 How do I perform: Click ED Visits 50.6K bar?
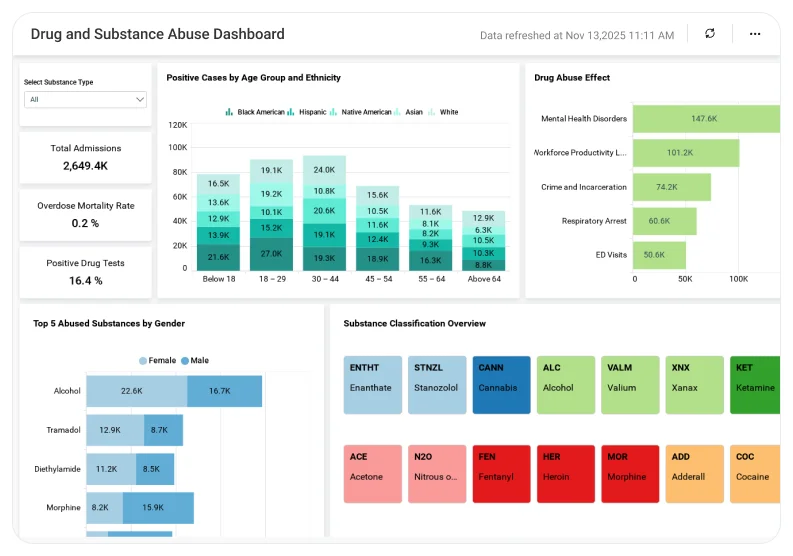(659, 255)
